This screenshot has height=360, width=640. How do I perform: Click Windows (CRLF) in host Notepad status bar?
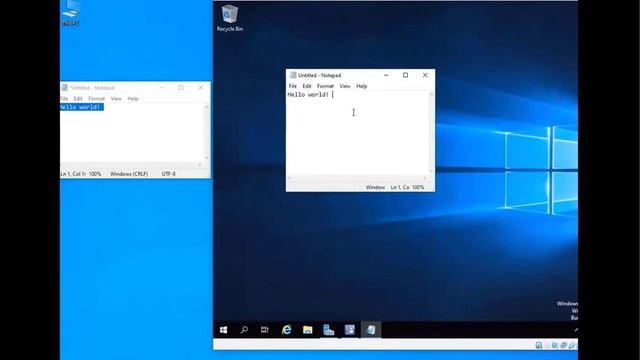point(129,174)
